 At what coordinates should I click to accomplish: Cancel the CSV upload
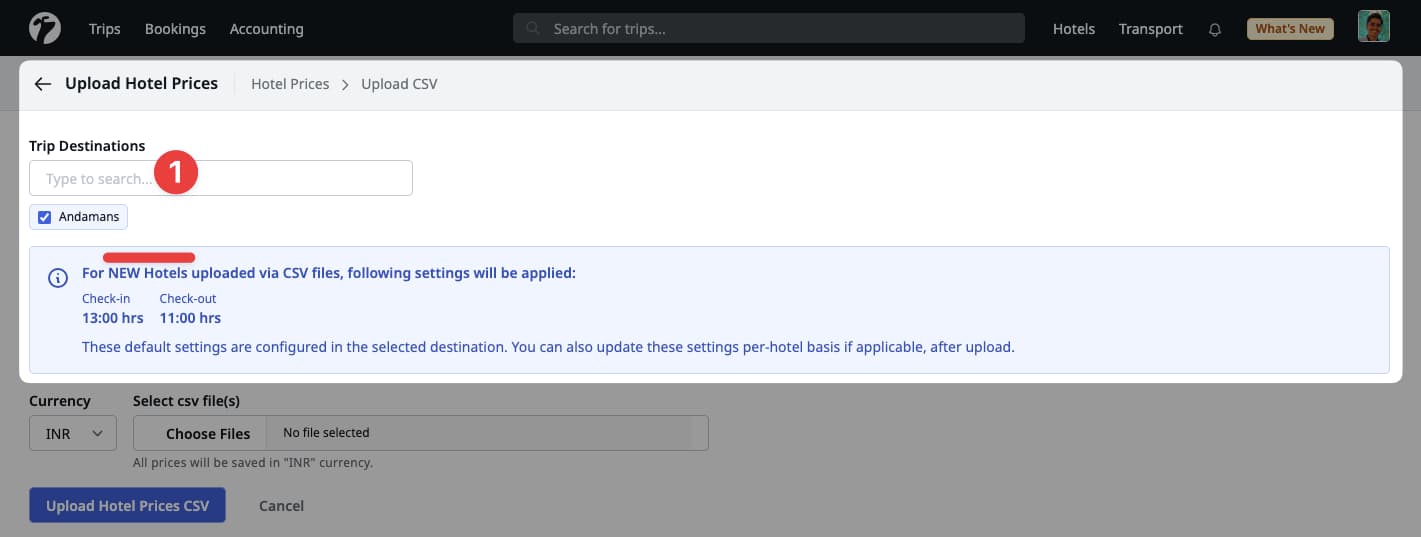click(281, 506)
